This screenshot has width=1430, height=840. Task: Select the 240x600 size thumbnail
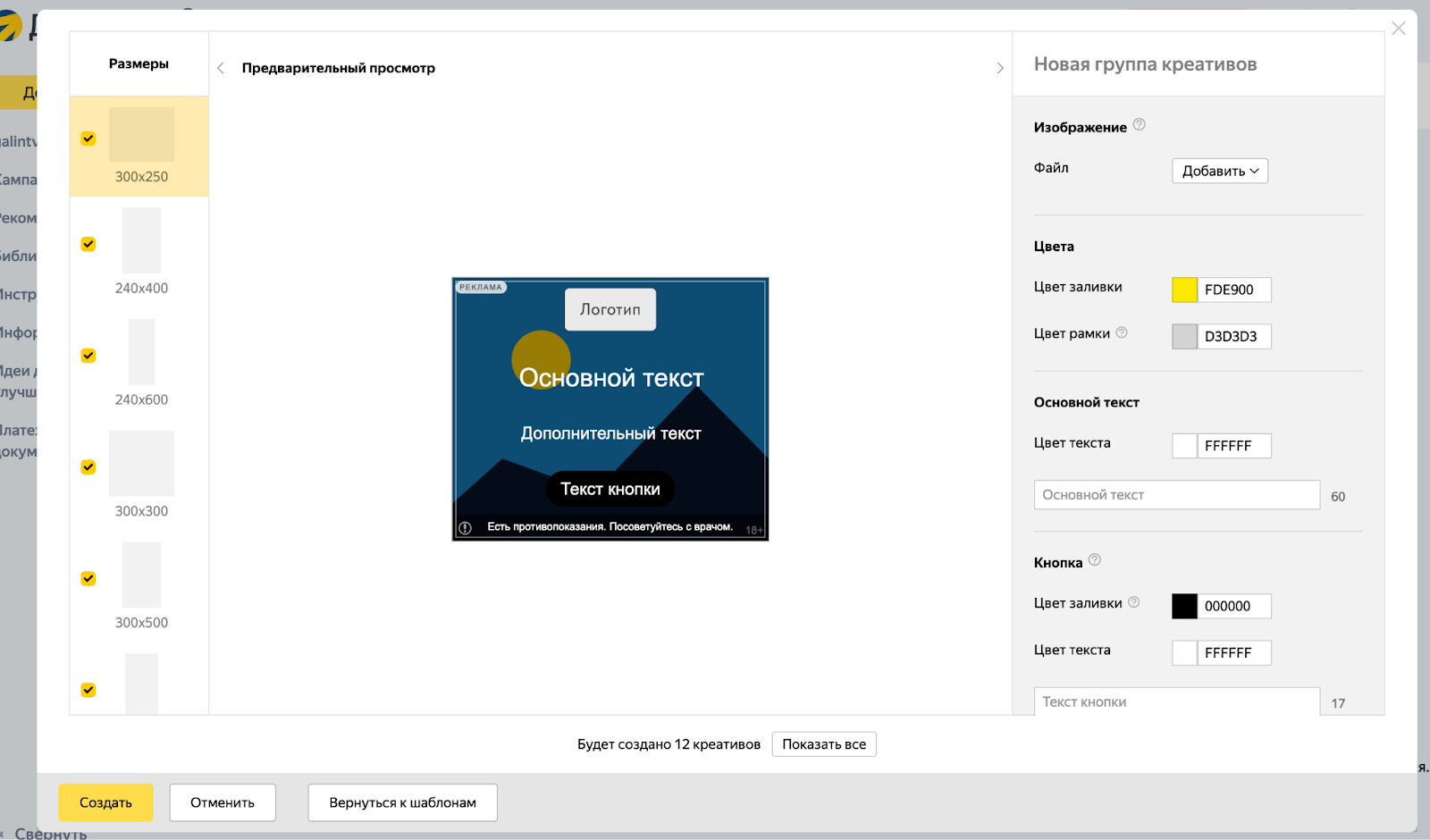coord(141,352)
